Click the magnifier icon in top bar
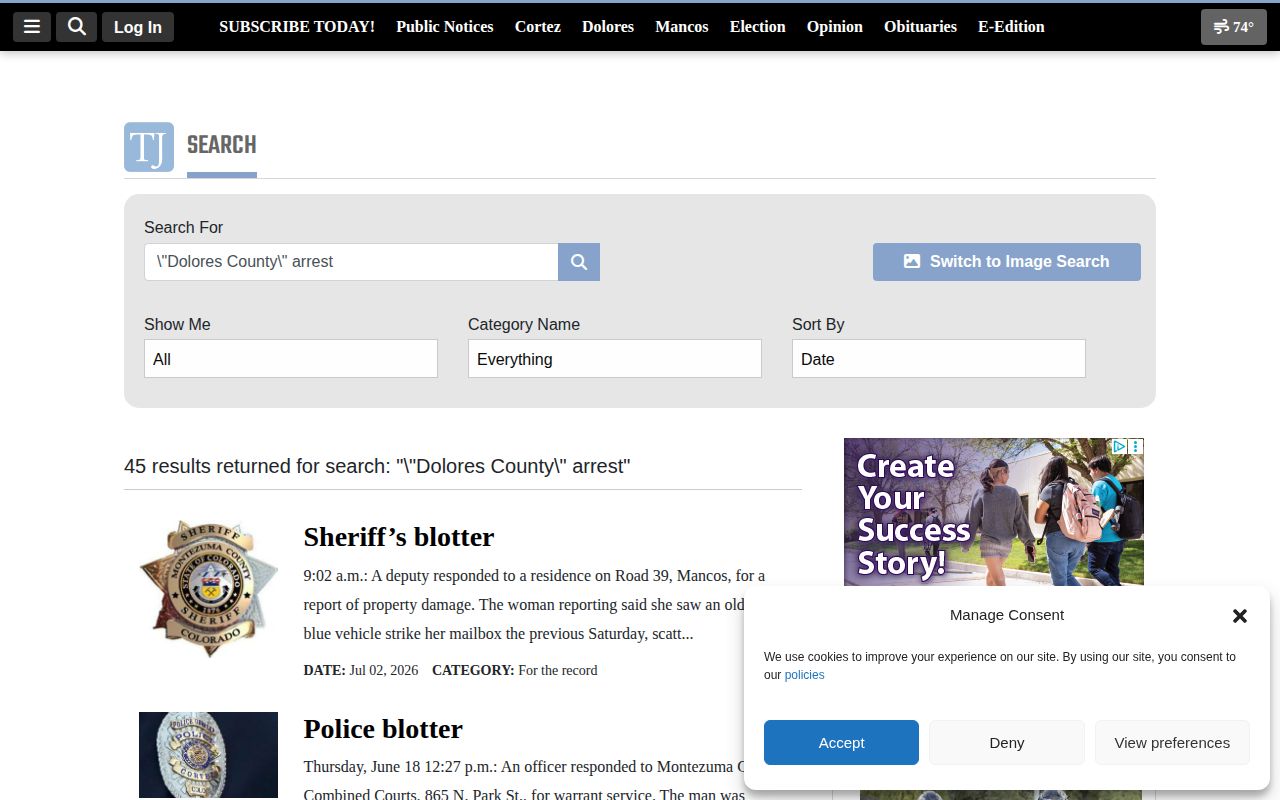Viewport: 1280px width, 800px height. pos(76,27)
